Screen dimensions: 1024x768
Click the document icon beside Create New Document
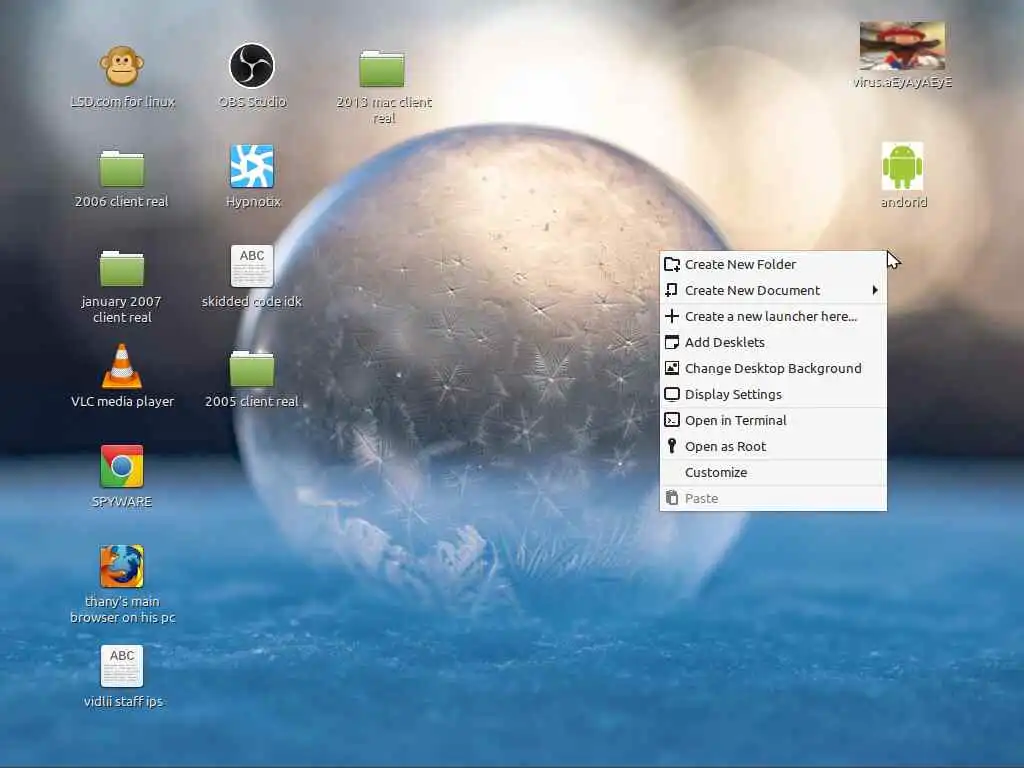click(x=671, y=290)
